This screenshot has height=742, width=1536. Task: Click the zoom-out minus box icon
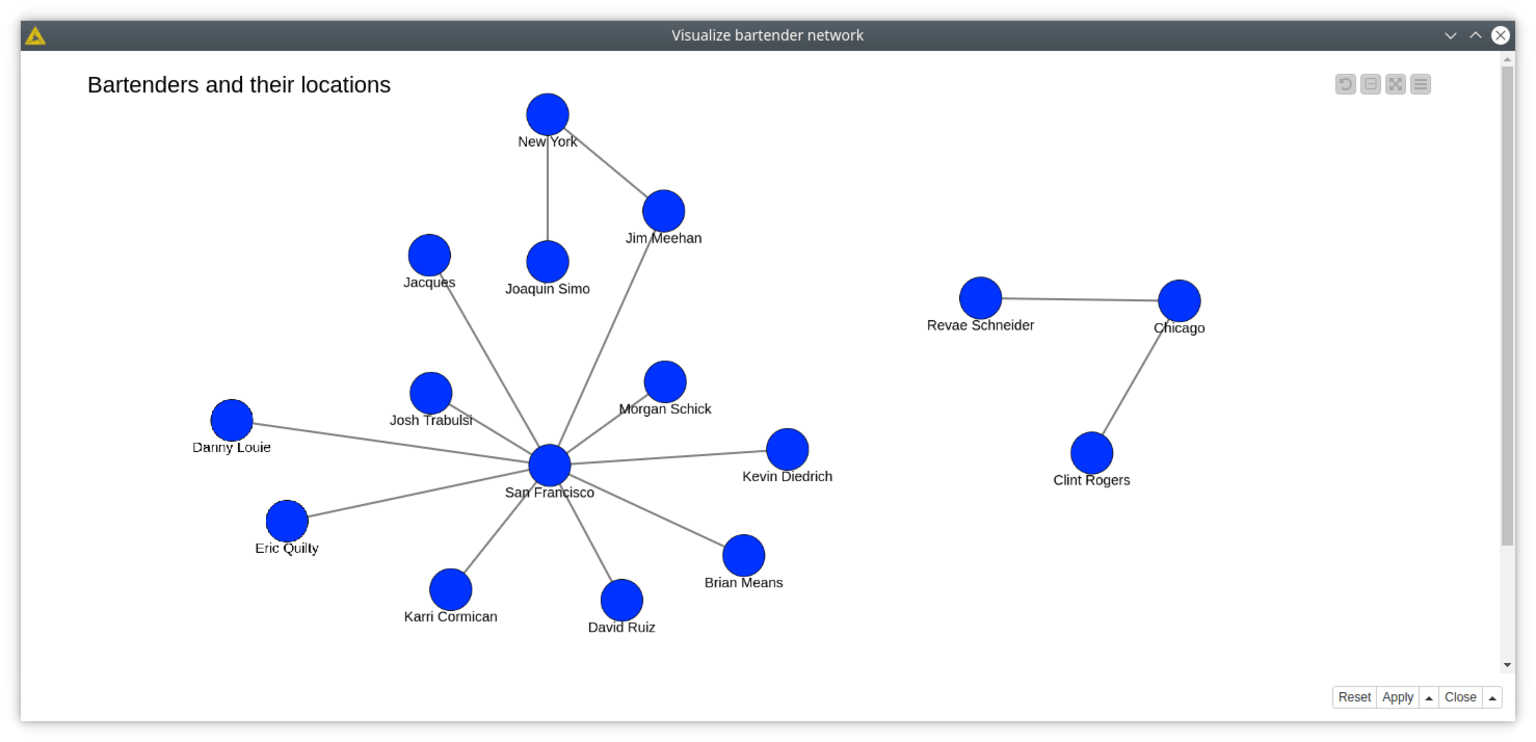click(x=1371, y=84)
